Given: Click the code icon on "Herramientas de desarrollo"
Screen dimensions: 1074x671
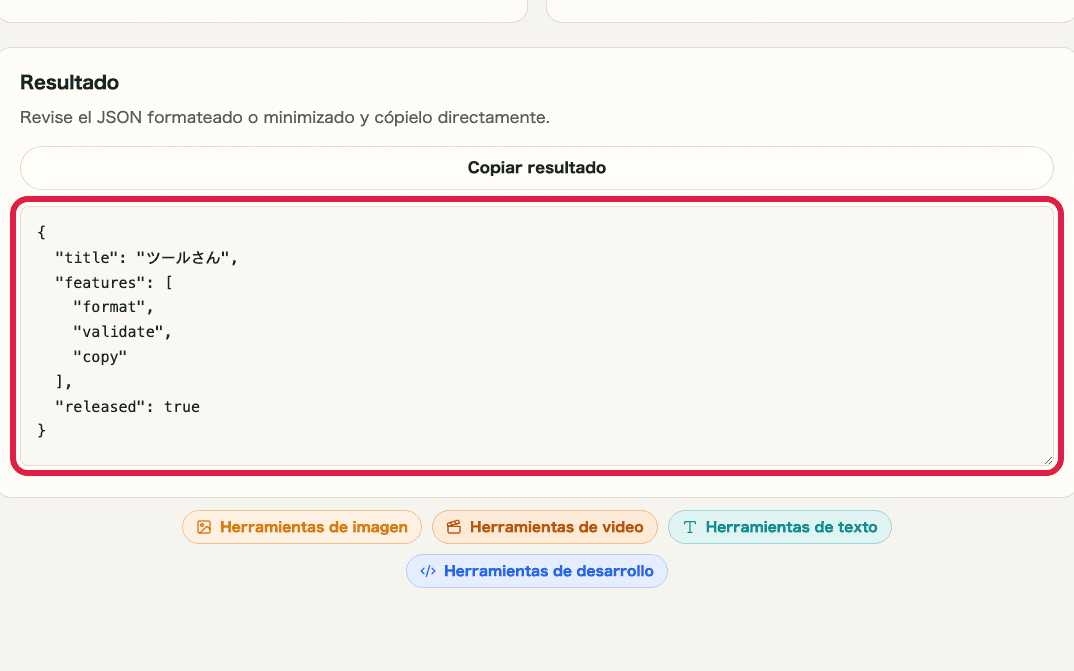Looking at the screenshot, I should (429, 571).
